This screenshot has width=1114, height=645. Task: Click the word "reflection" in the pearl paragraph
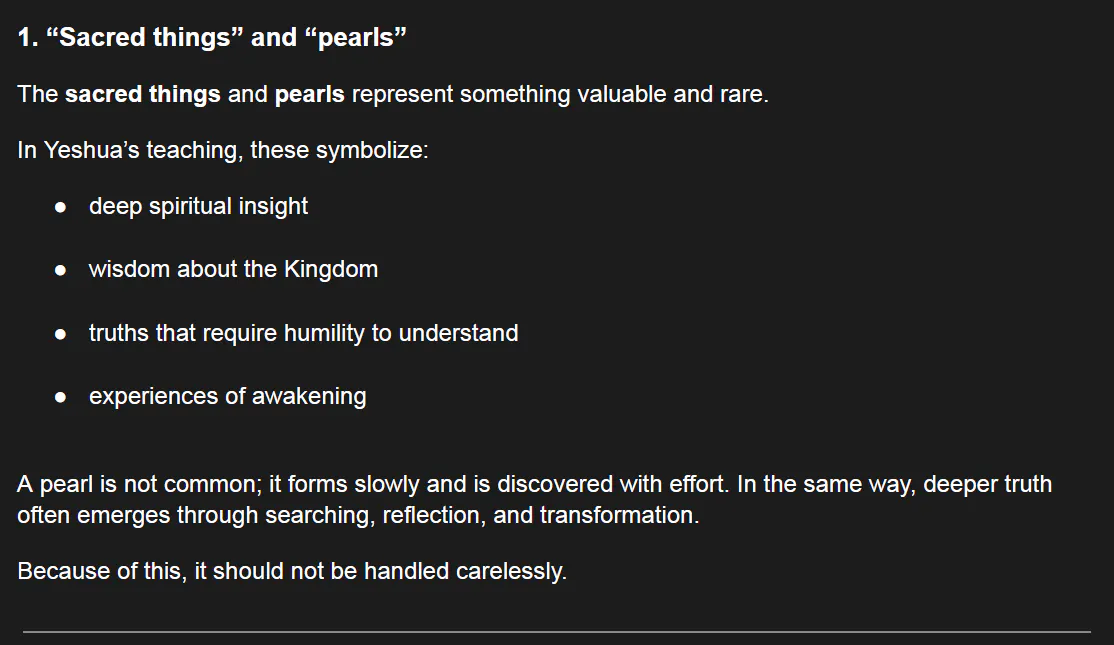coord(431,516)
